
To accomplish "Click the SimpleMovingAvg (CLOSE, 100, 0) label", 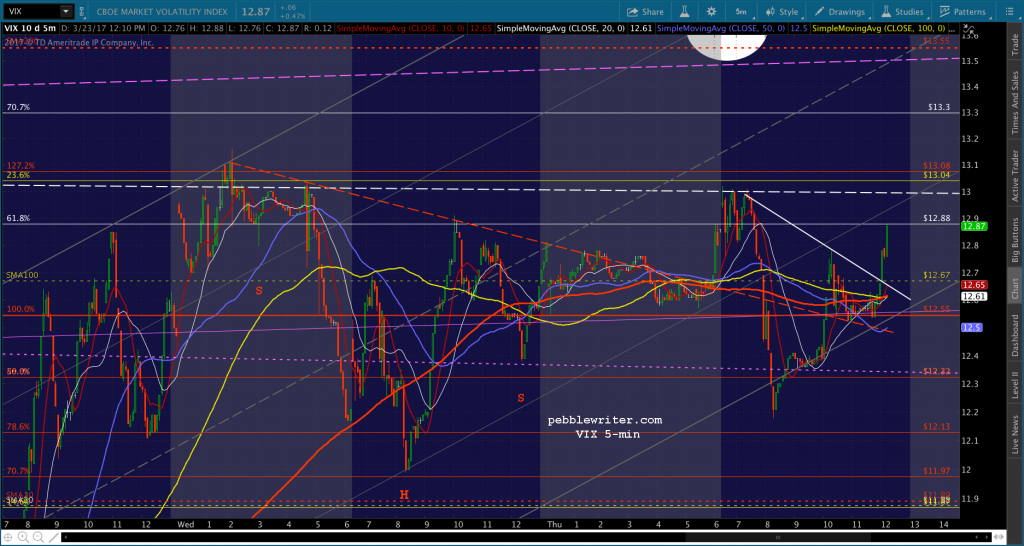I will point(880,28).
